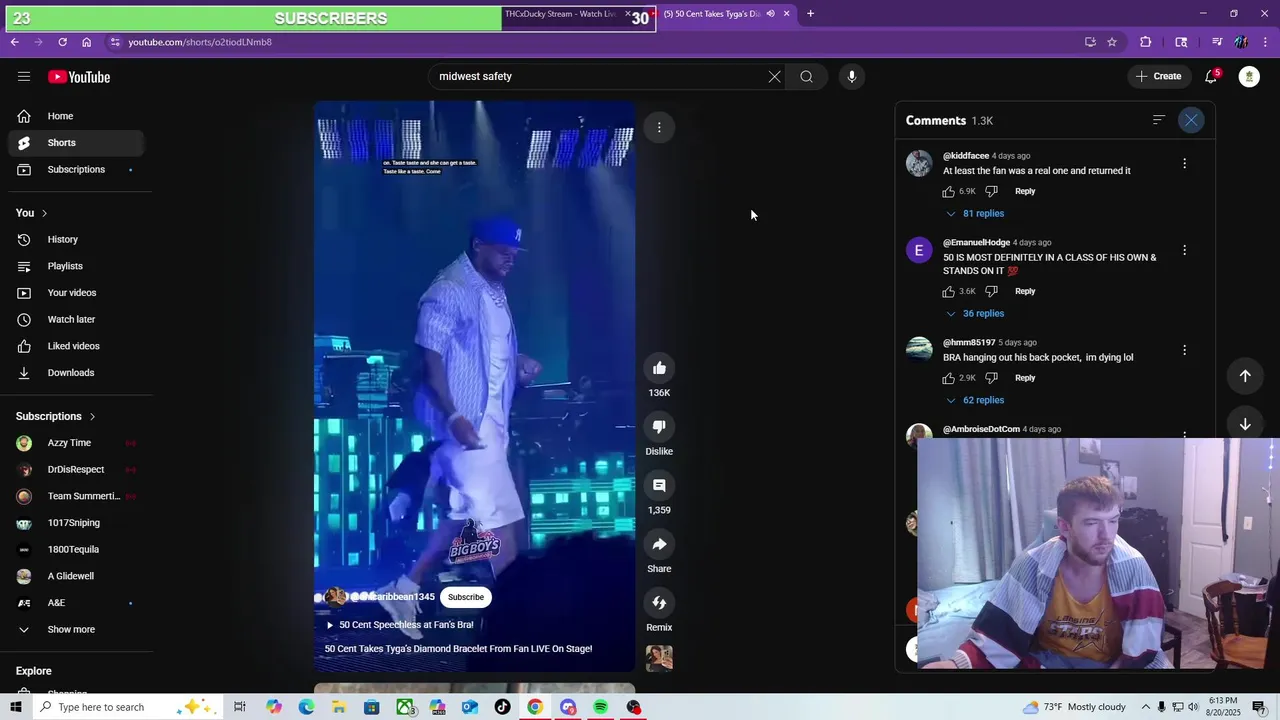Open @kiddfacee's profile avatar
Screen dimensions: 1280x720
coord(919,163)
